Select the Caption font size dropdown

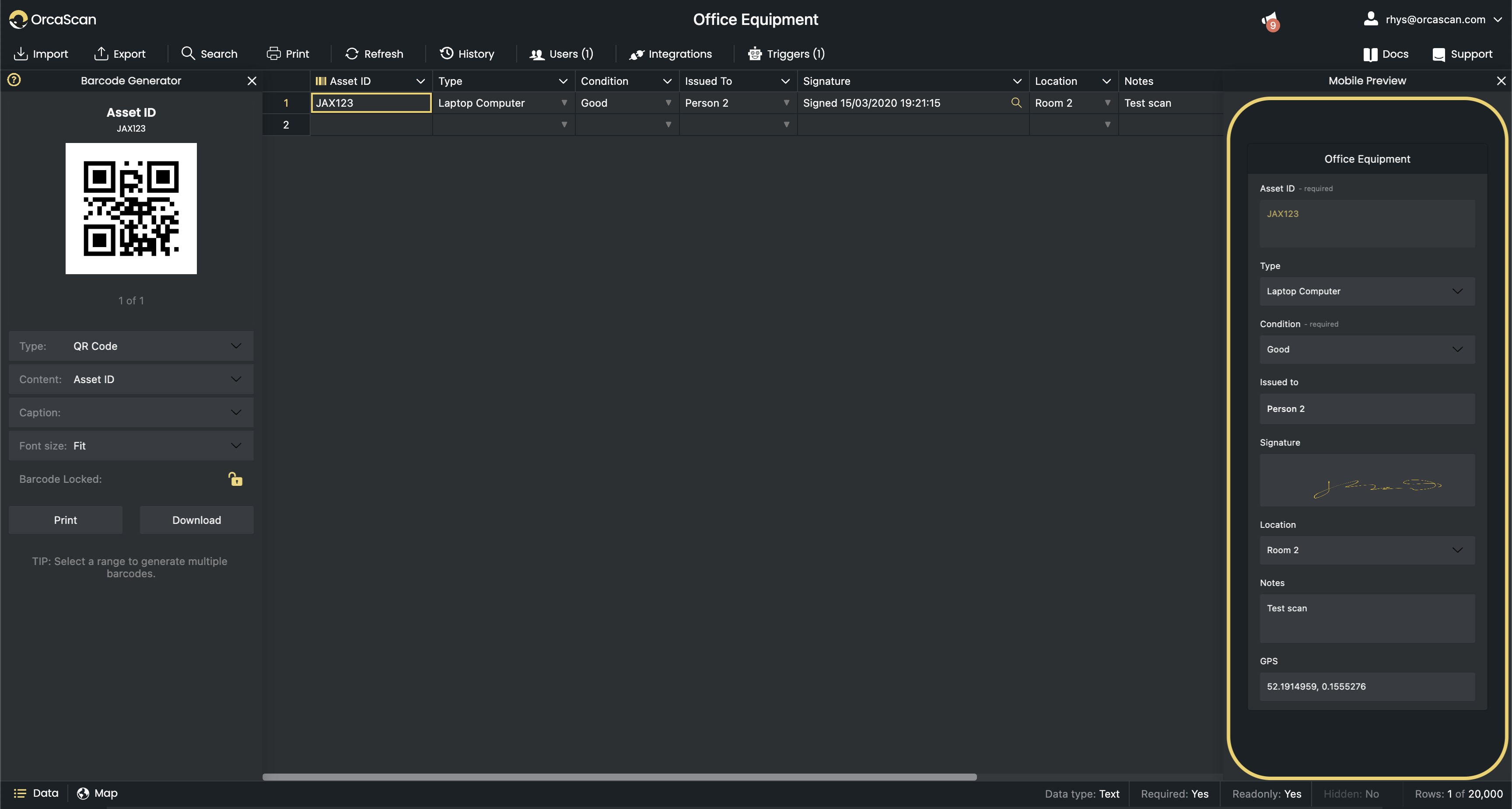pos(130,445)
